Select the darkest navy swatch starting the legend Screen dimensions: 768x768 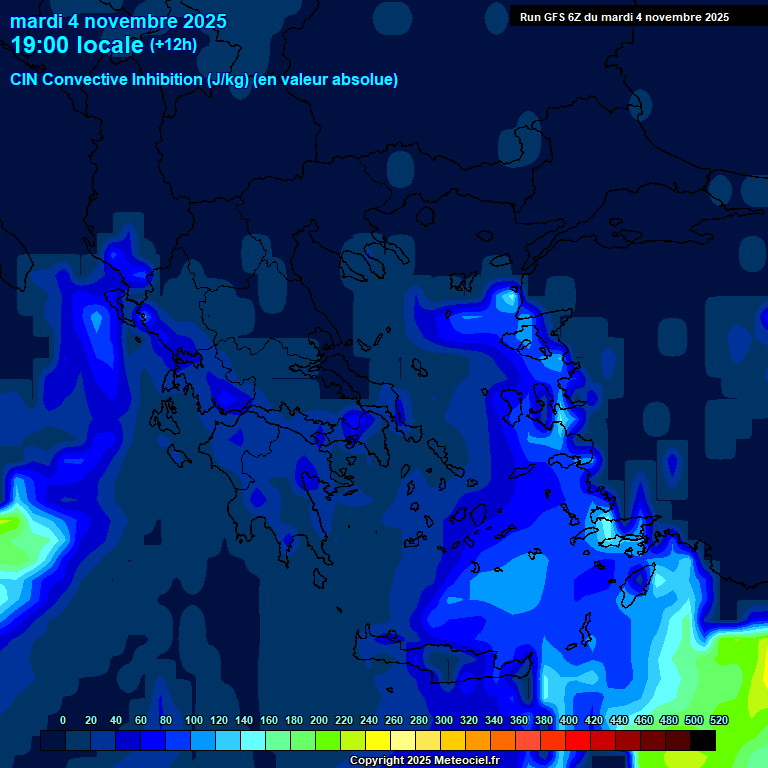click(53, 741)
